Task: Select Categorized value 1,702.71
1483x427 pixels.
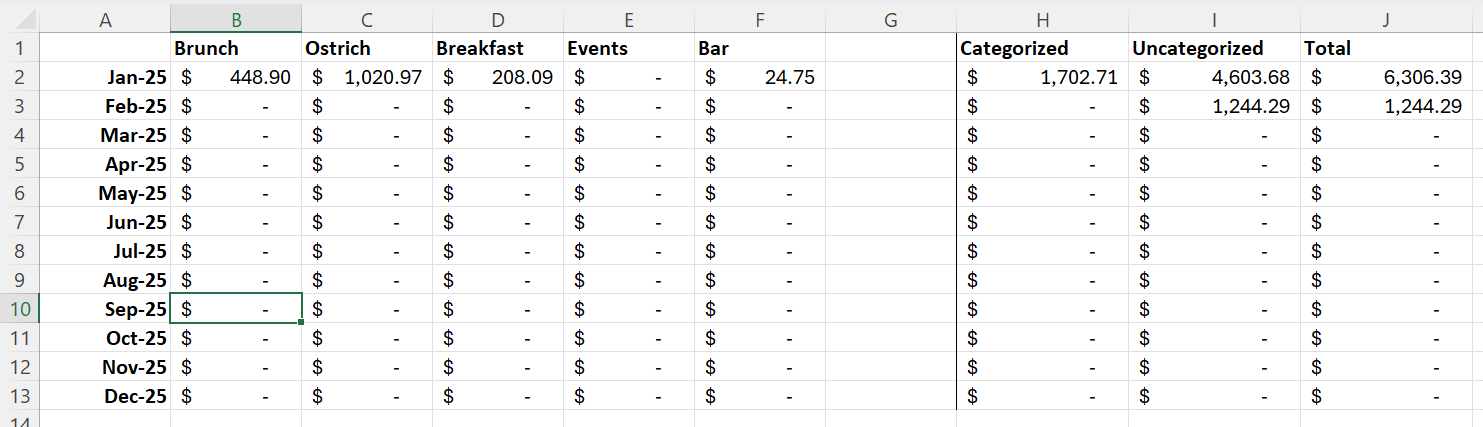Action: 1042,77
